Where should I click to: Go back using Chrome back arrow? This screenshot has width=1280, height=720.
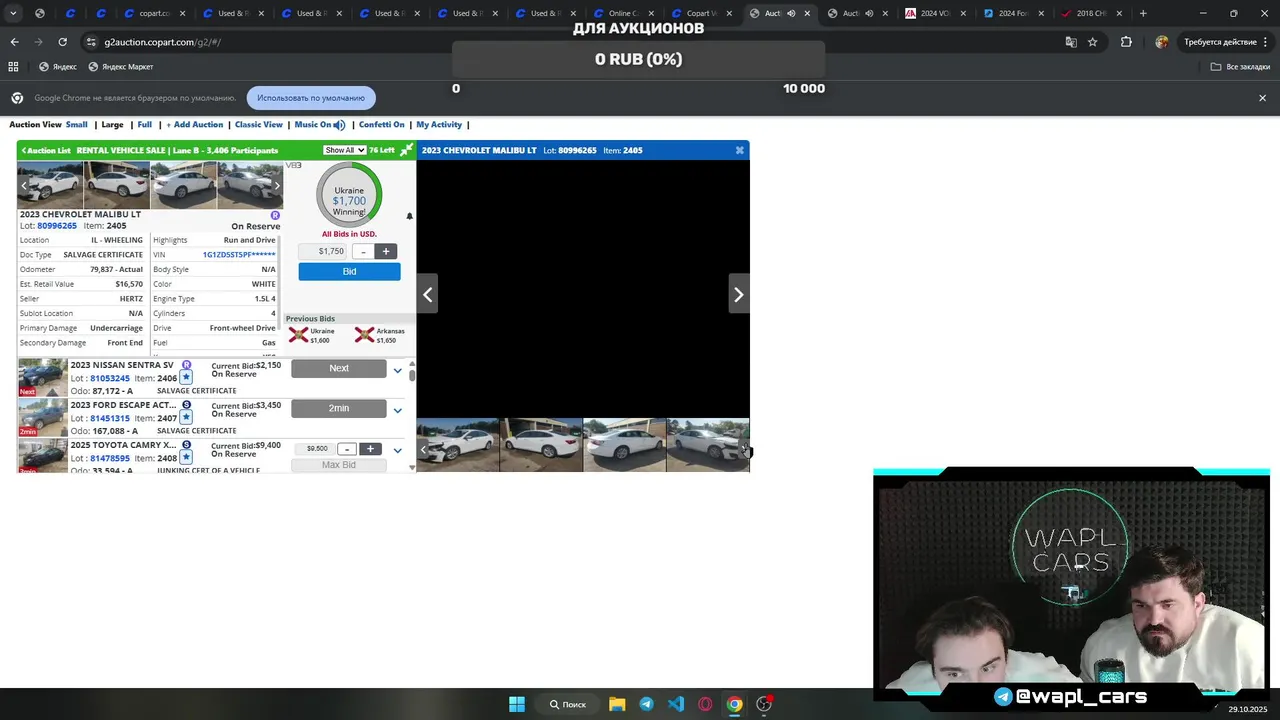tap(14, 42)
